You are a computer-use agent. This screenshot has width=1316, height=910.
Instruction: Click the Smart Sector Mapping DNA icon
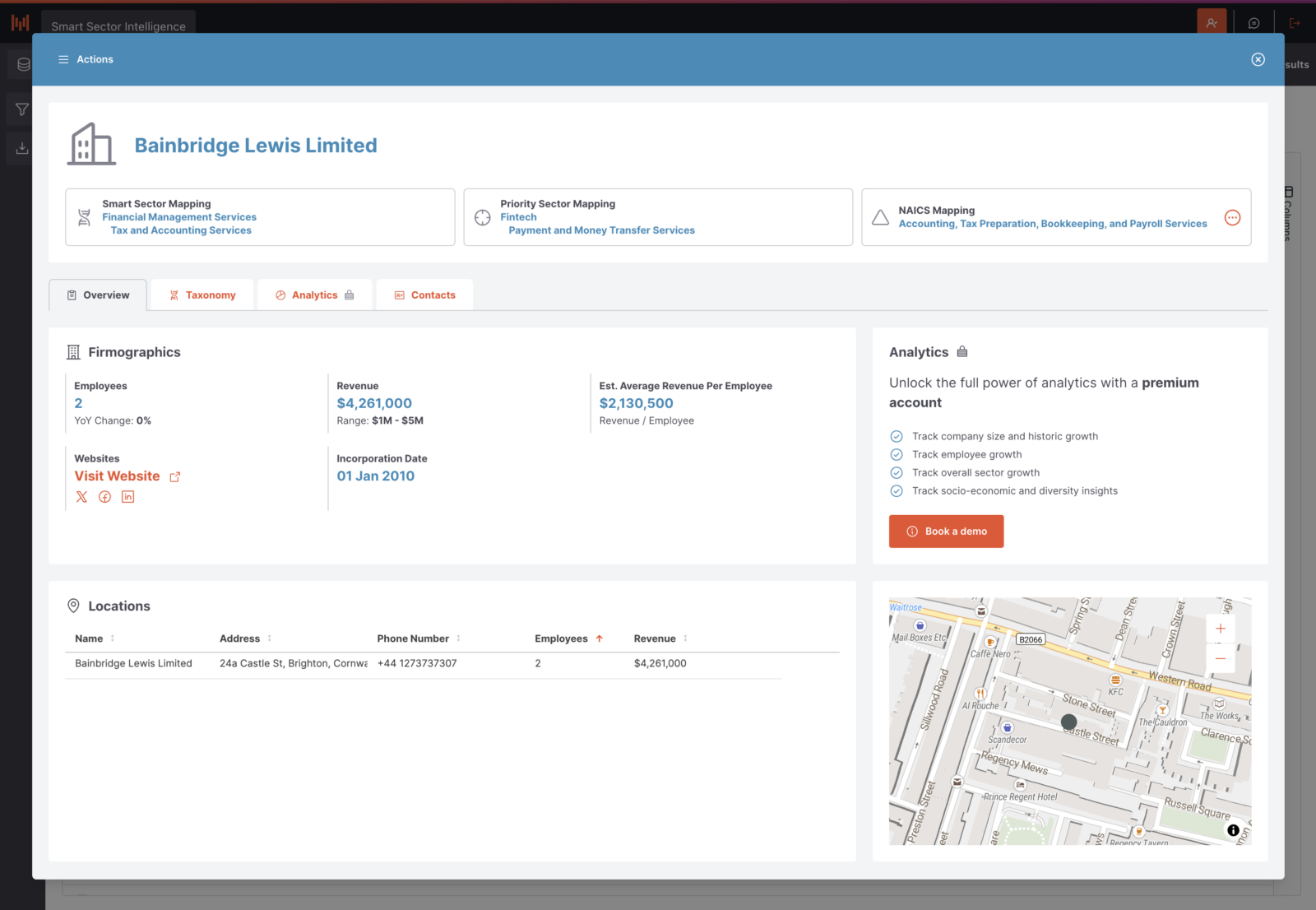point(84,217)
